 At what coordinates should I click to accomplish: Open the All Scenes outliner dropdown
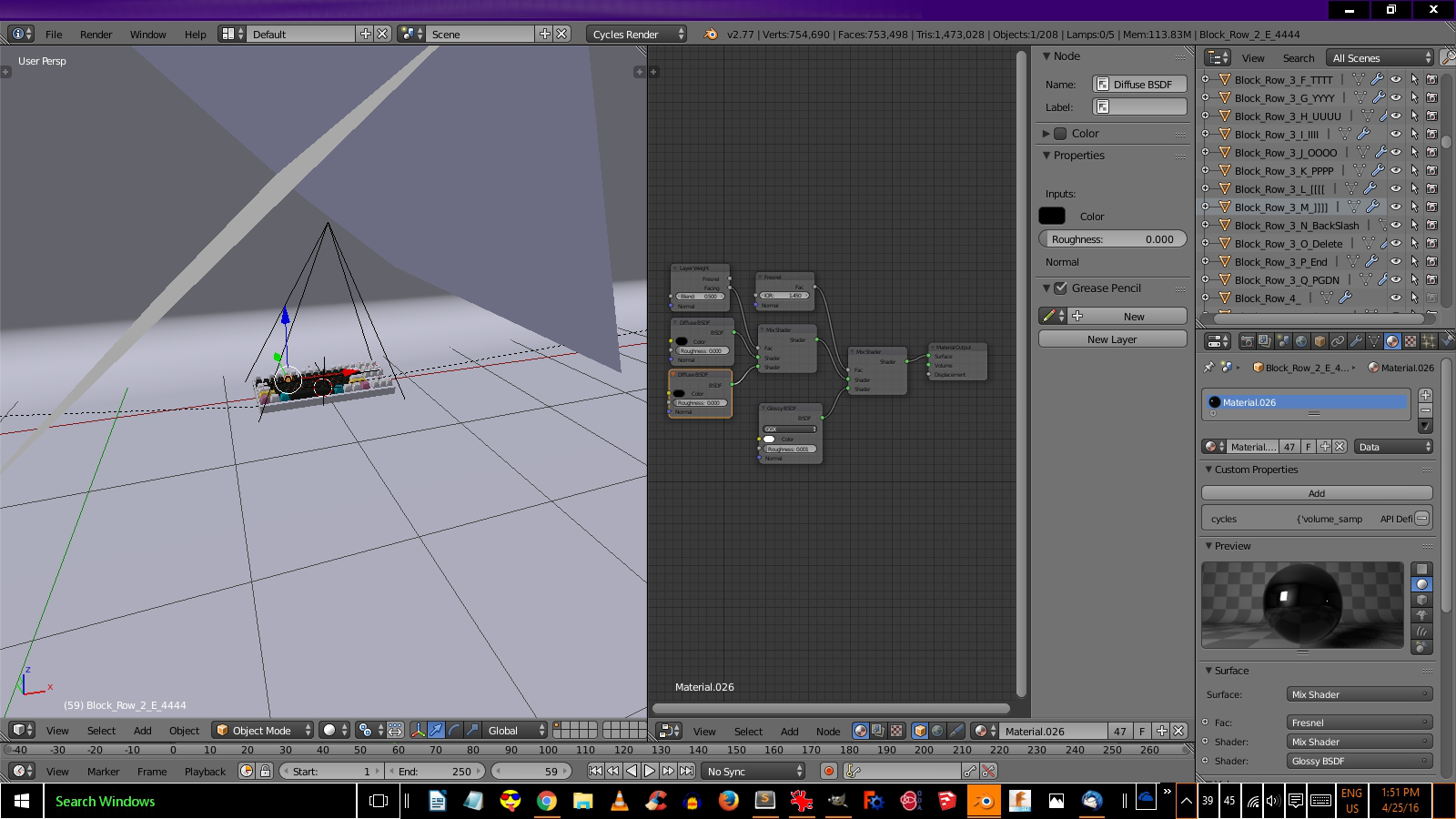1380,57
